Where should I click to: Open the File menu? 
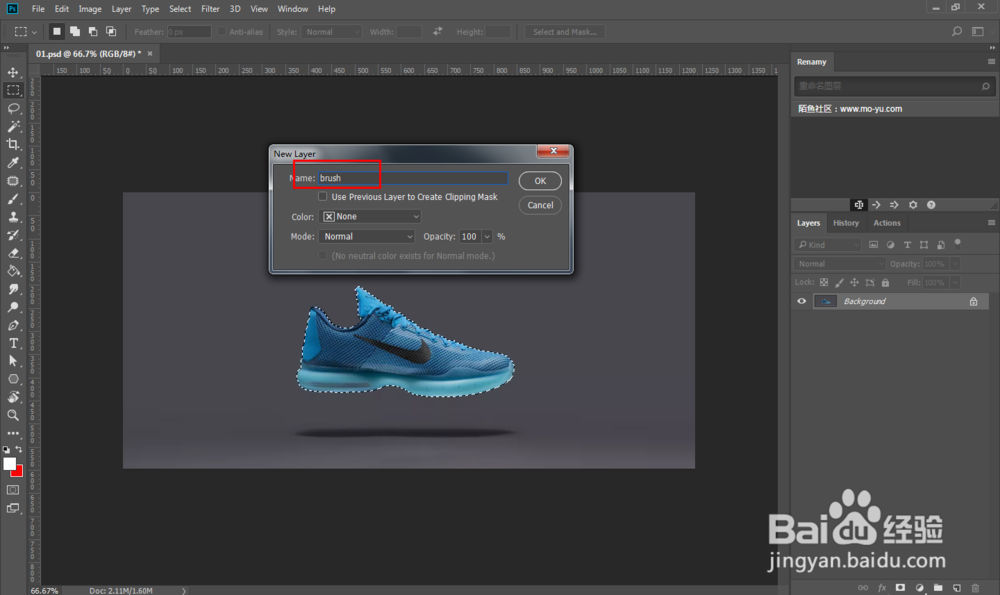point(38,9)
